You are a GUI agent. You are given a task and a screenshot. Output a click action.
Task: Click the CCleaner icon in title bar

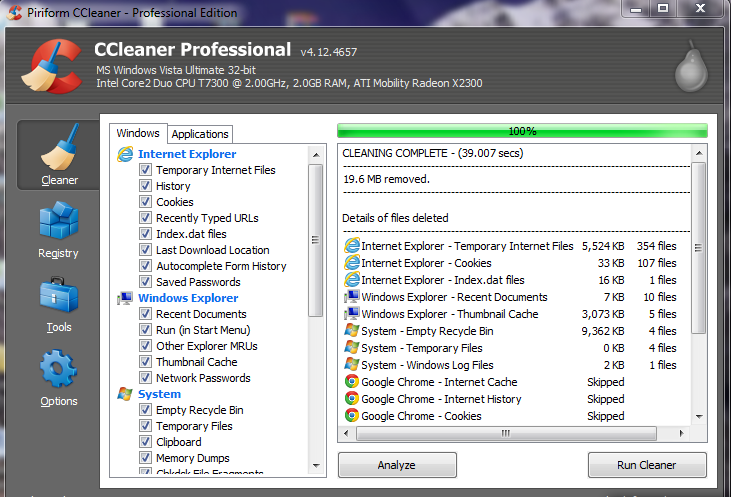[14, 12]
